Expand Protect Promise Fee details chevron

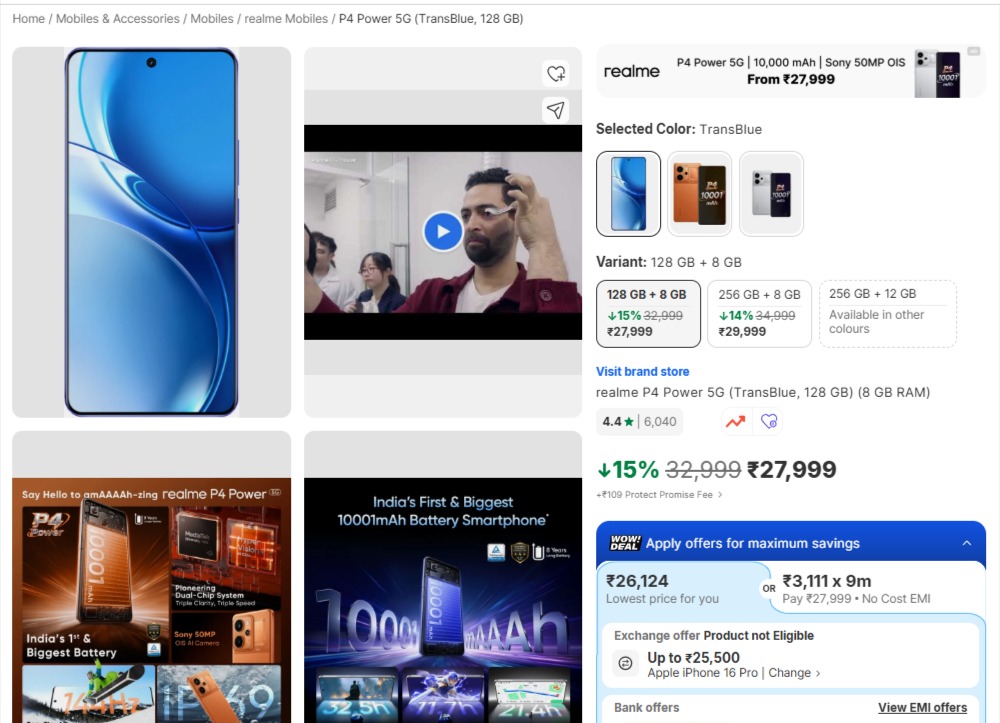point(720,495)
